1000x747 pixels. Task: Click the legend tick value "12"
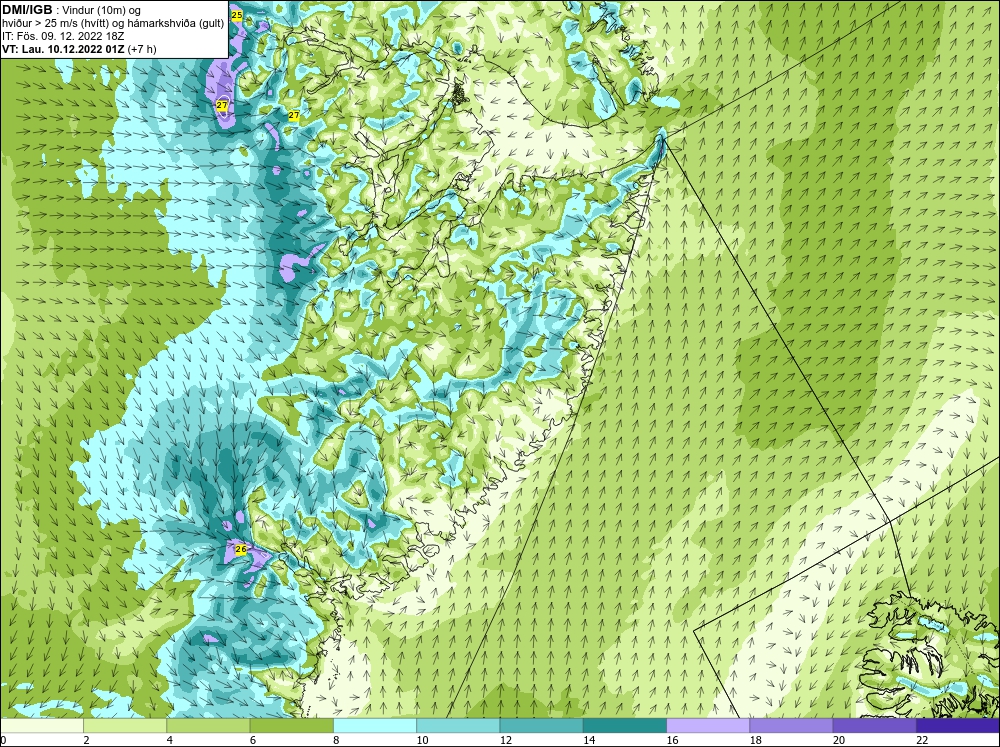pyautogui.click(x=505, y=740)
